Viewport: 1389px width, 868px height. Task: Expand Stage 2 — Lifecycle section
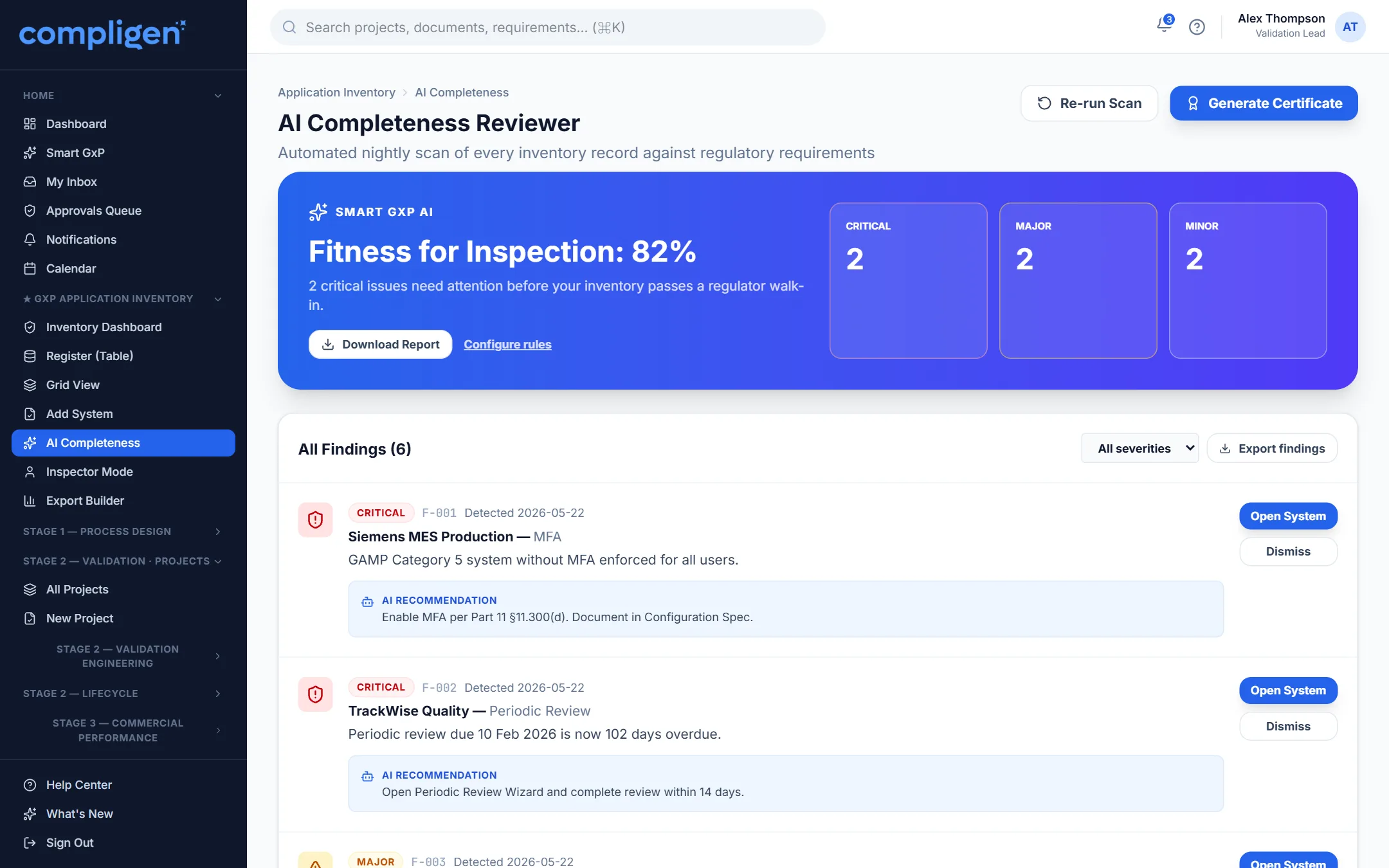point(218,693)
